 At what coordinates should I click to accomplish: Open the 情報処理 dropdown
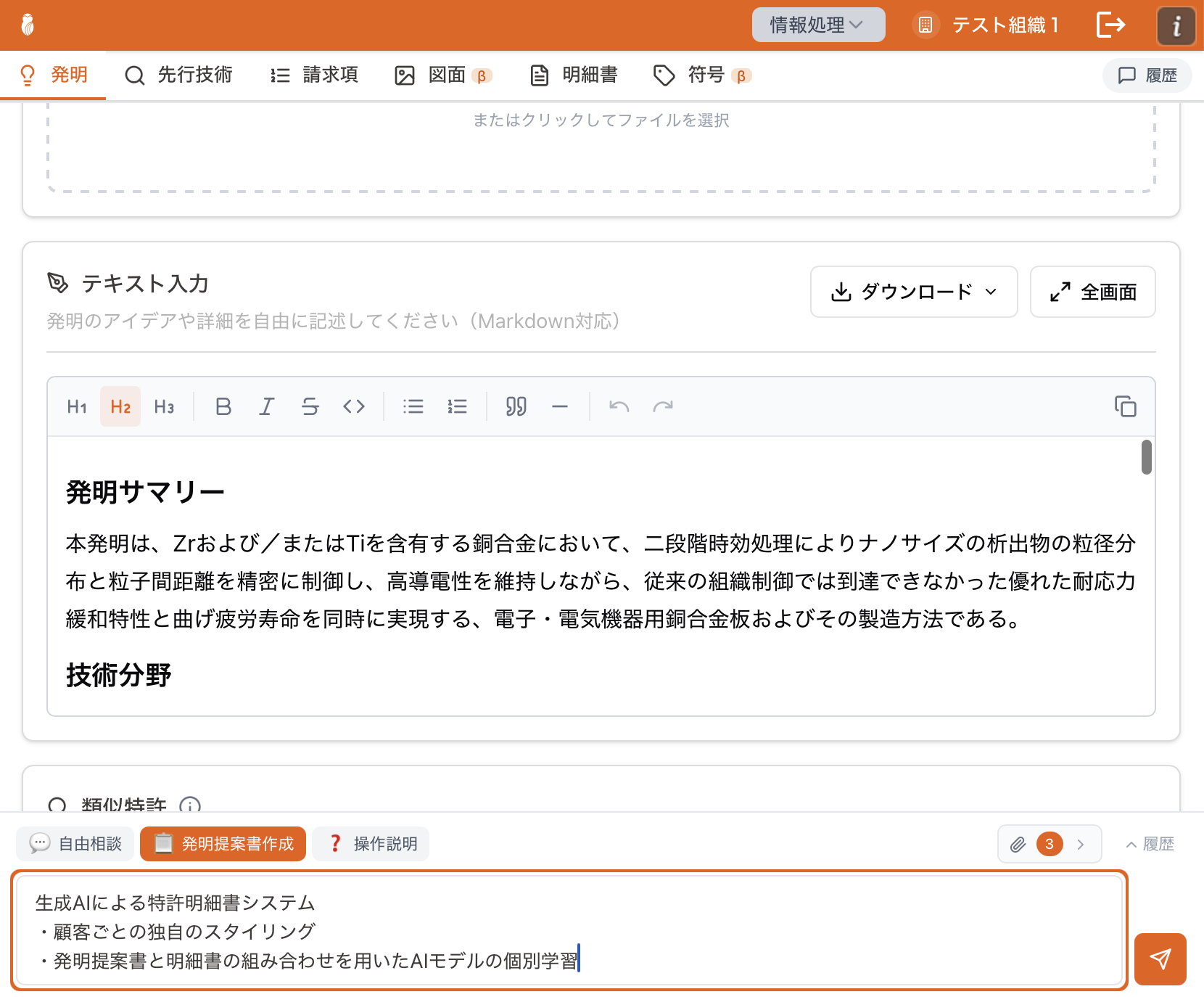(817, 25)
